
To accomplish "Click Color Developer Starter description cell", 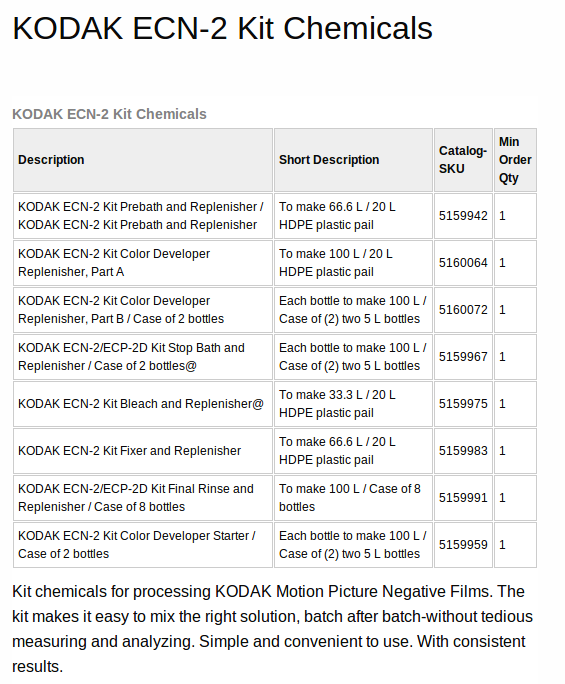I will coord(143,545).
